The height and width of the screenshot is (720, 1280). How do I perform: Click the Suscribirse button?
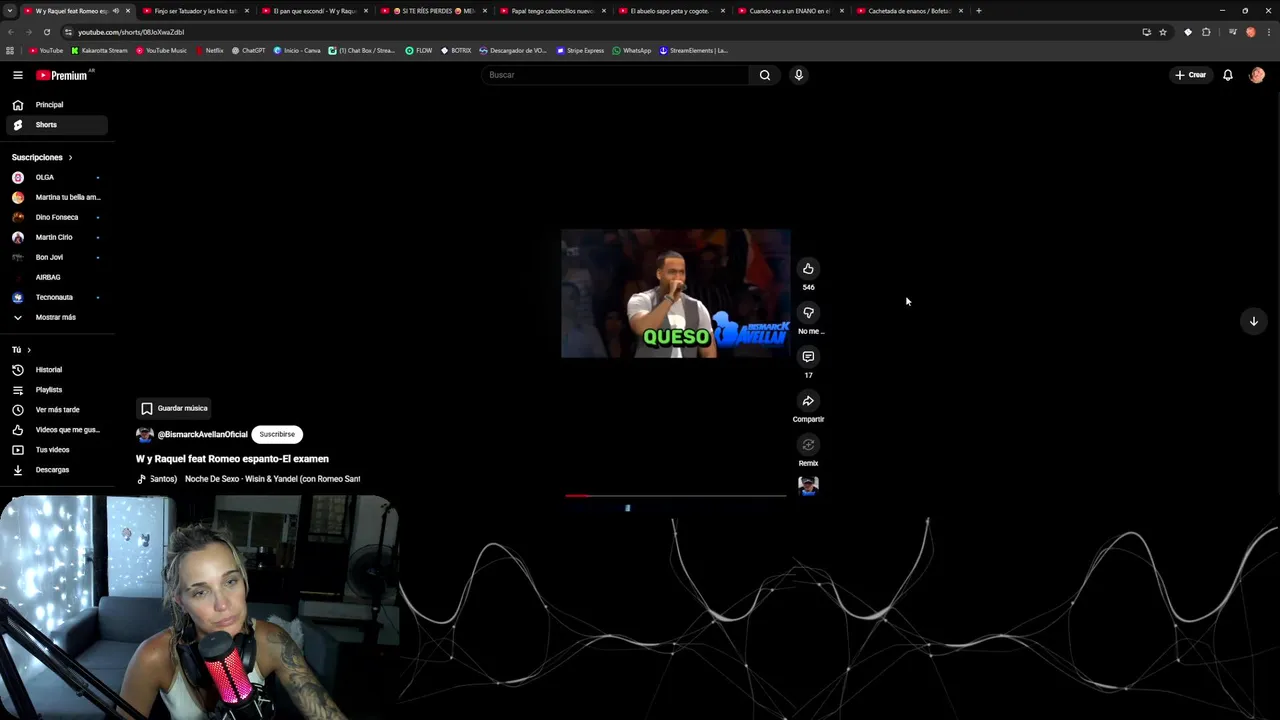coord(277,434)
